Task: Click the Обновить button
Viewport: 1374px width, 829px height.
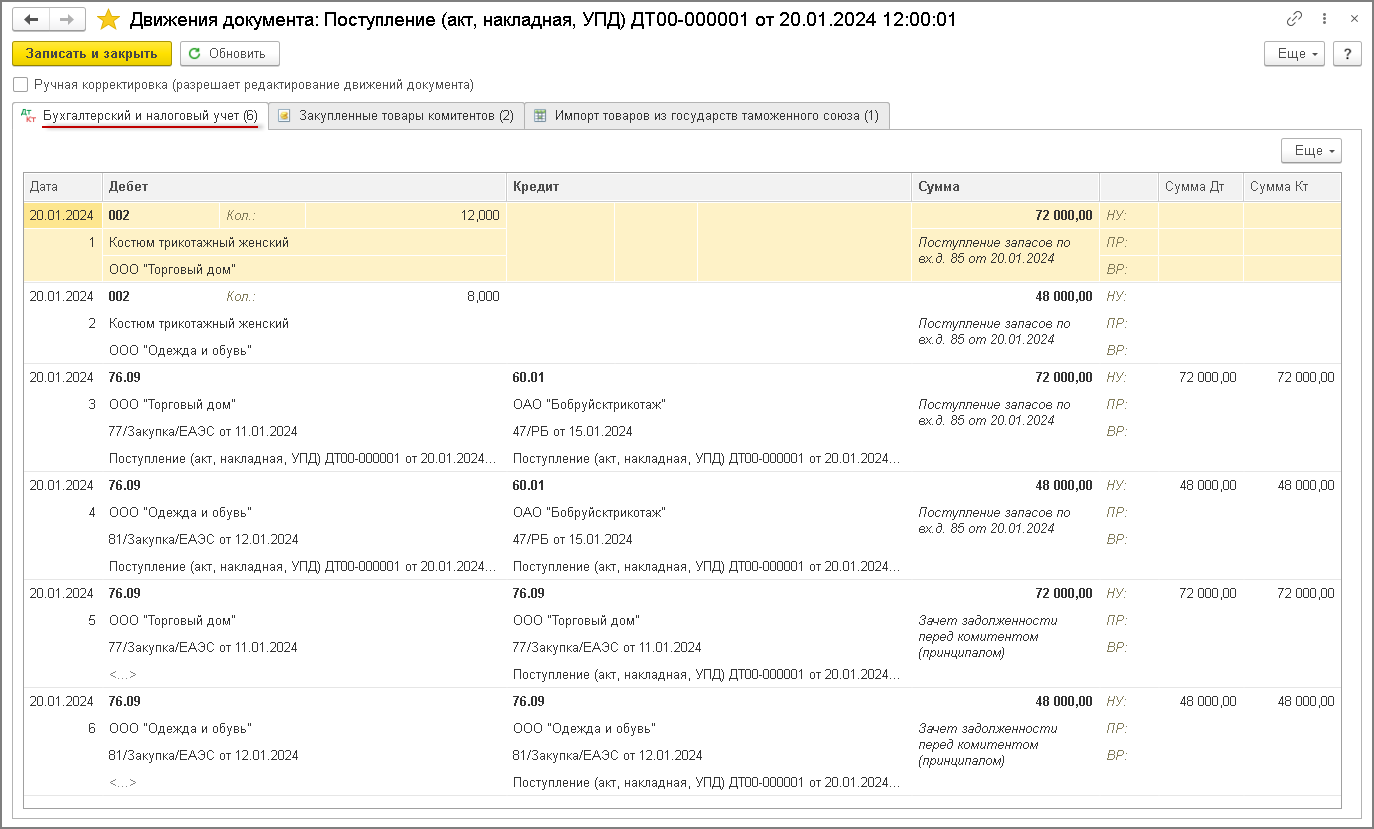Action: tap(230, 53)
